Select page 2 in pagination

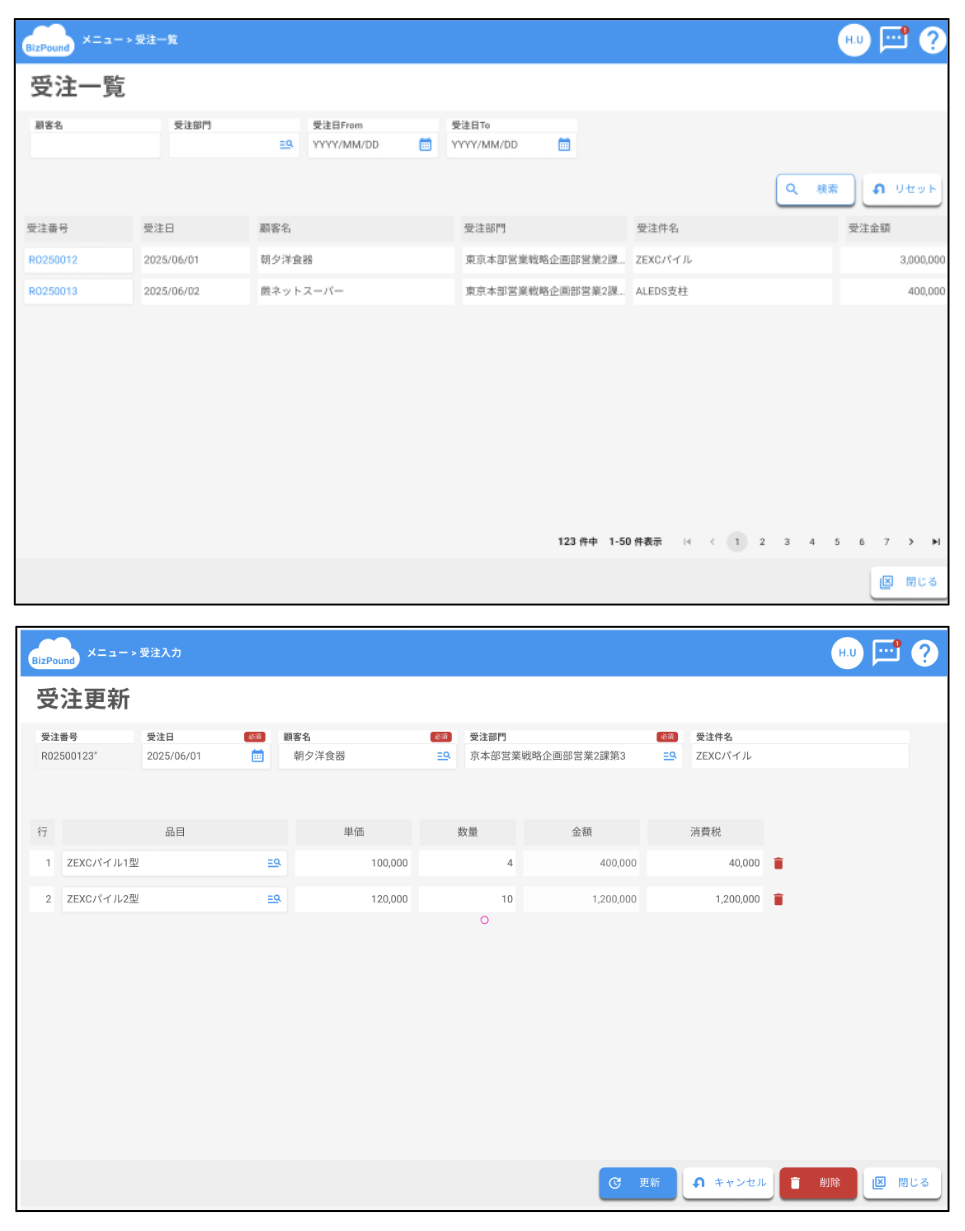762,542
